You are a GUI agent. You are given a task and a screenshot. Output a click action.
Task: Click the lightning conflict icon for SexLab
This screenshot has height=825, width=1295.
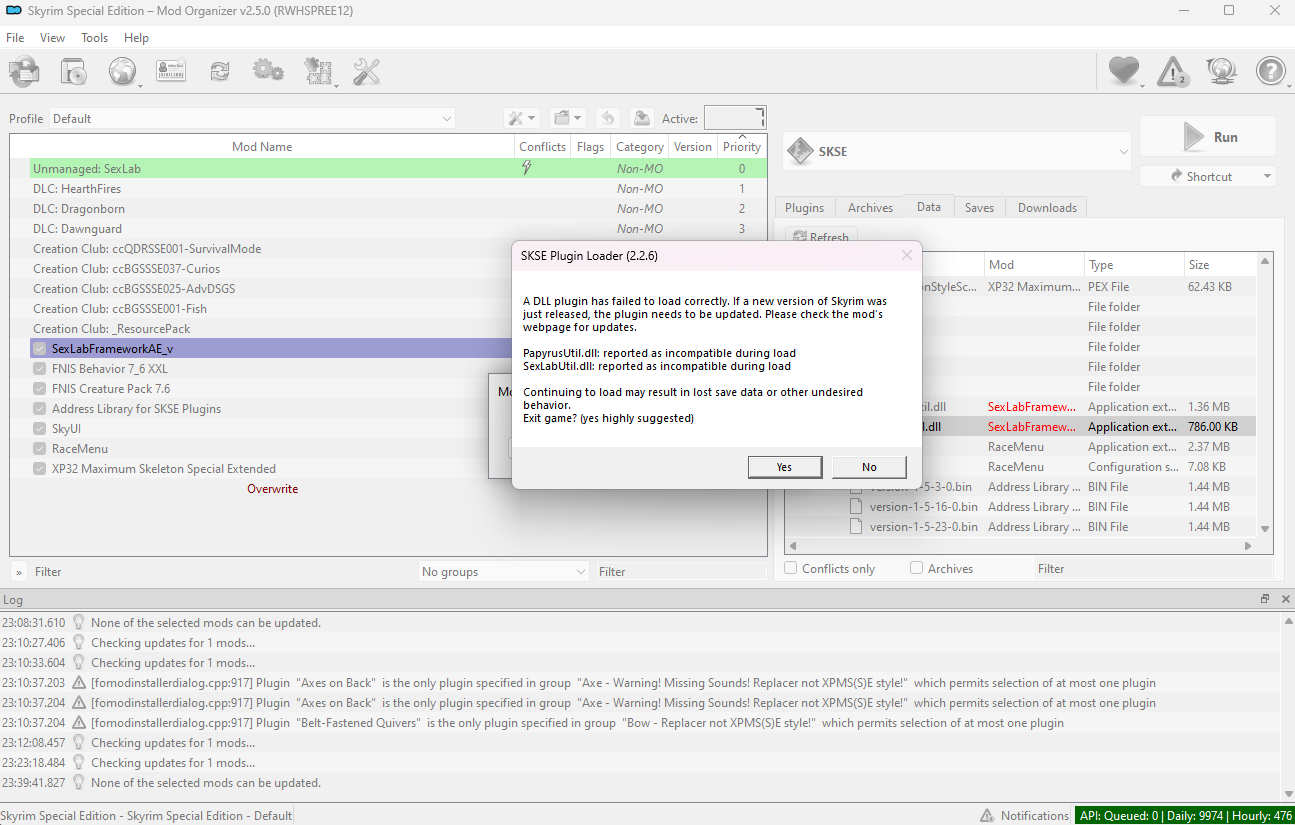(x=527, y=168)
